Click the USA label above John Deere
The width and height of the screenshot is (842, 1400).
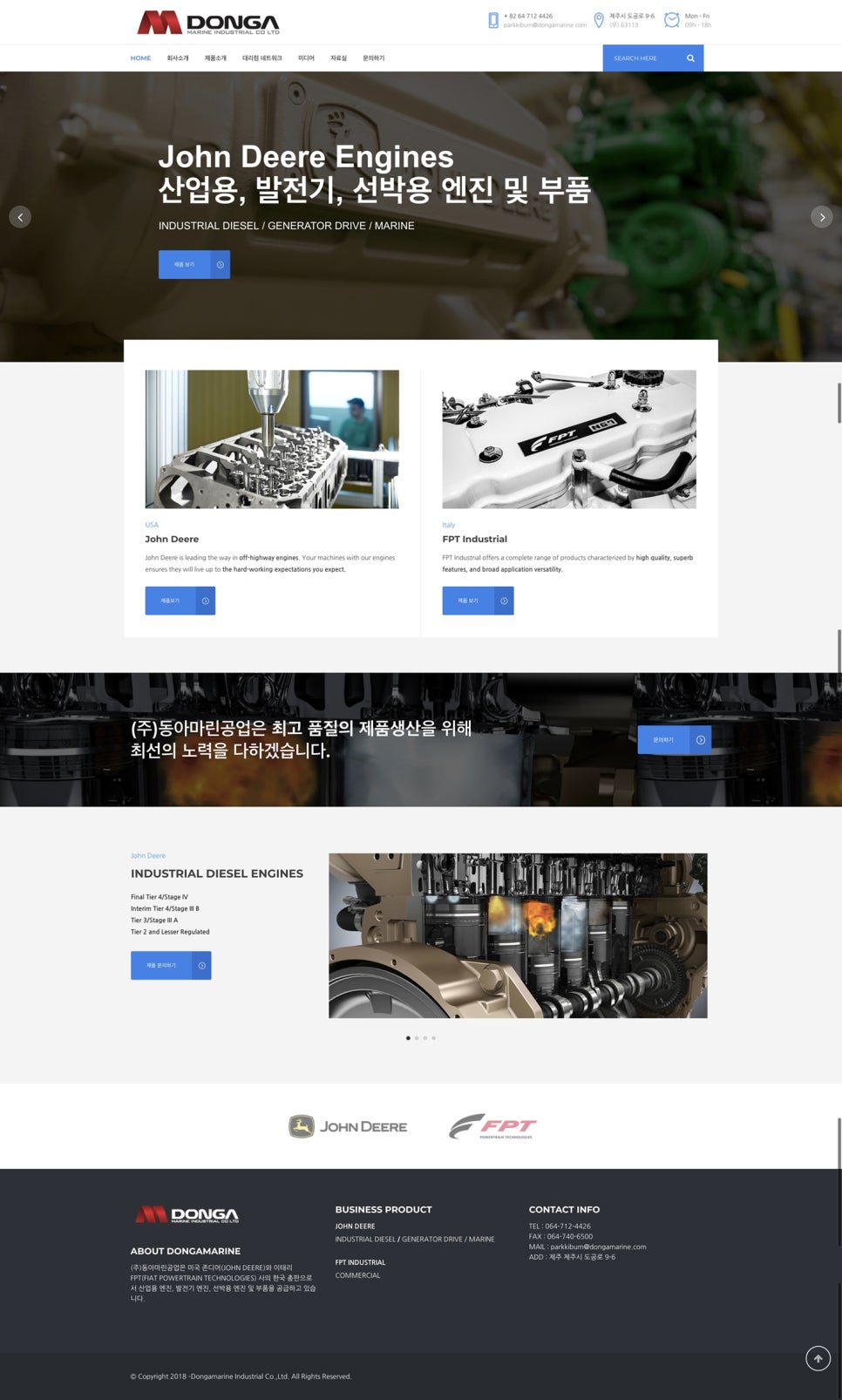point(152,525)
